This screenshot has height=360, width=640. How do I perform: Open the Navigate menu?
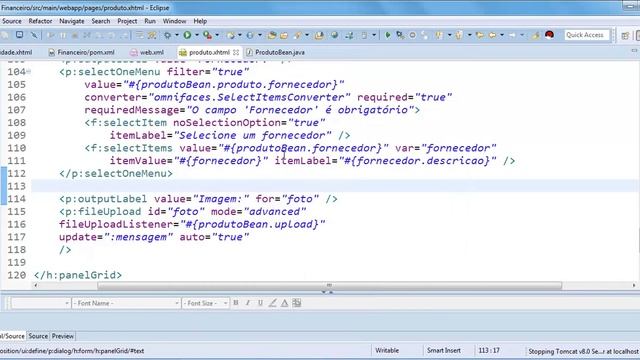(72, 21)
